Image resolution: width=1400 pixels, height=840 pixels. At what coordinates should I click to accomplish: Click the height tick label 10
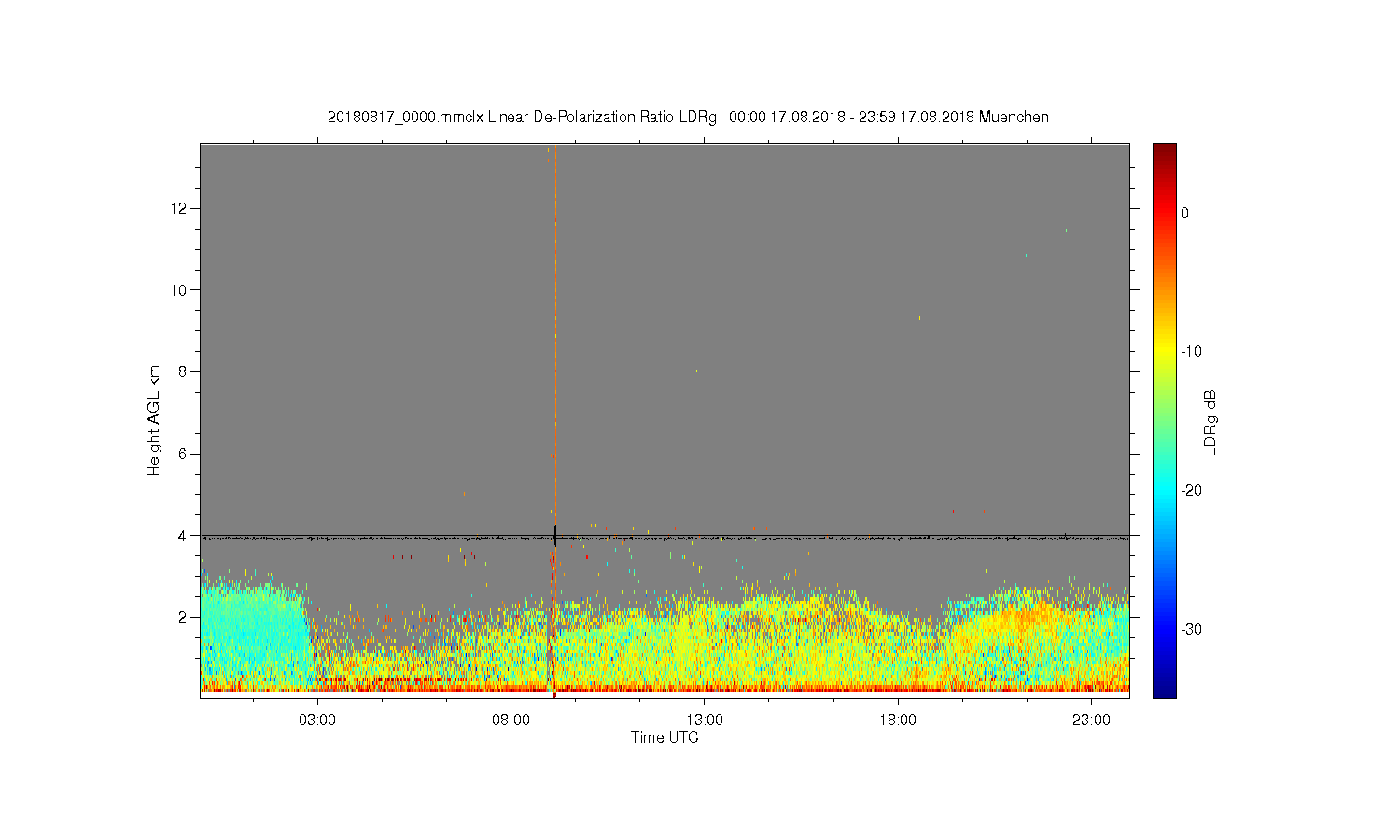[179, 290]
